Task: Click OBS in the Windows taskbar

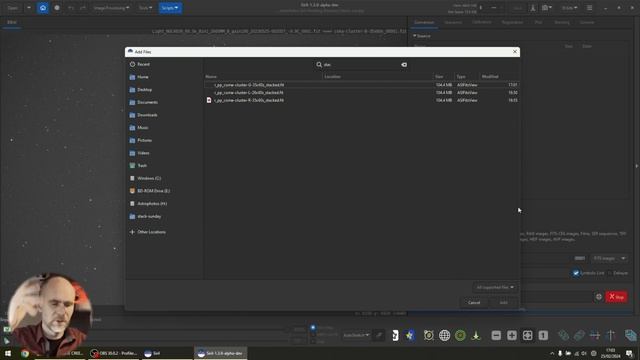Action: click(x=114, y=353)
